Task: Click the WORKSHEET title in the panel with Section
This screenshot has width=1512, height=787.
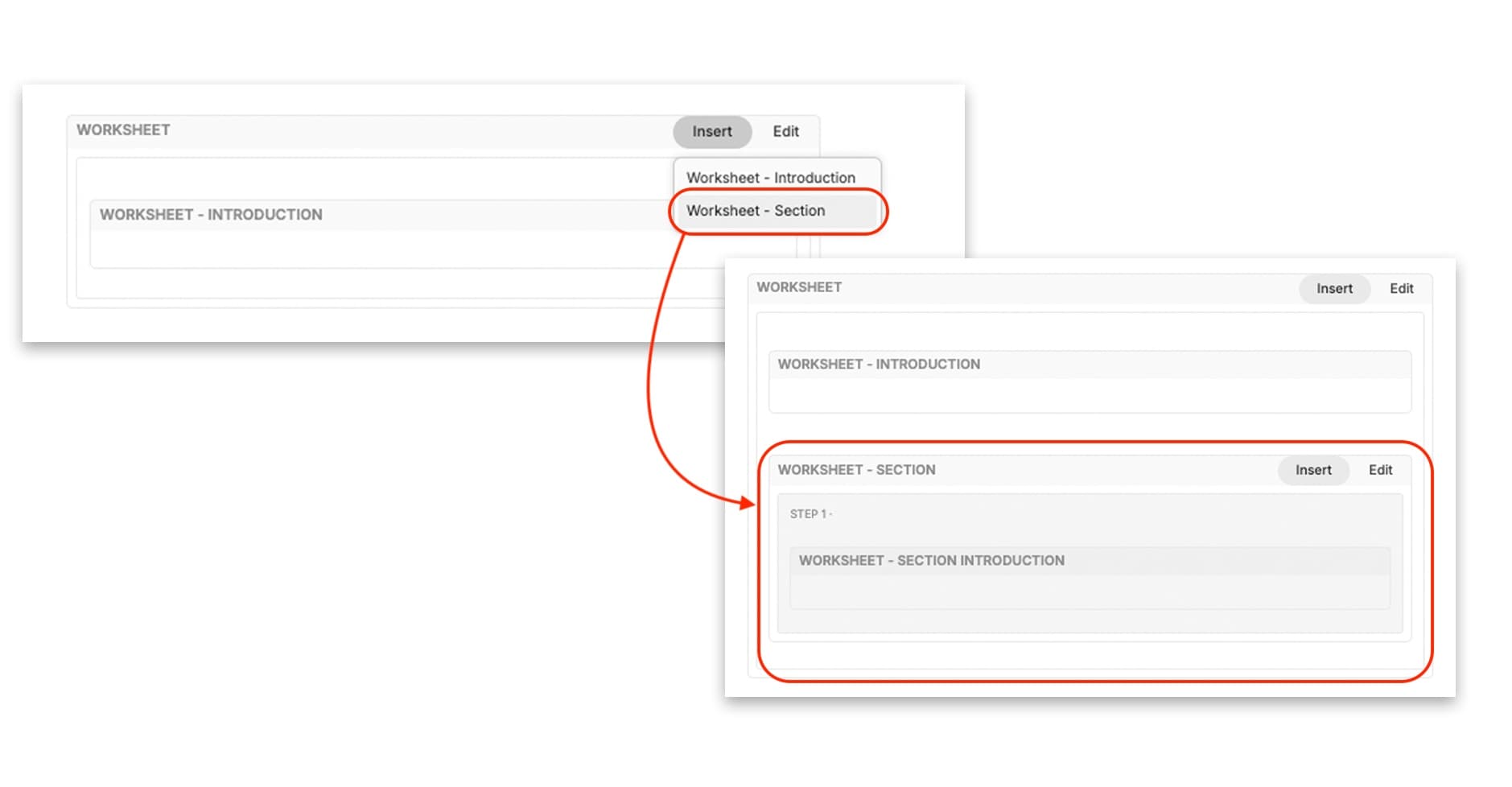Action: click(x=799, y=287)
